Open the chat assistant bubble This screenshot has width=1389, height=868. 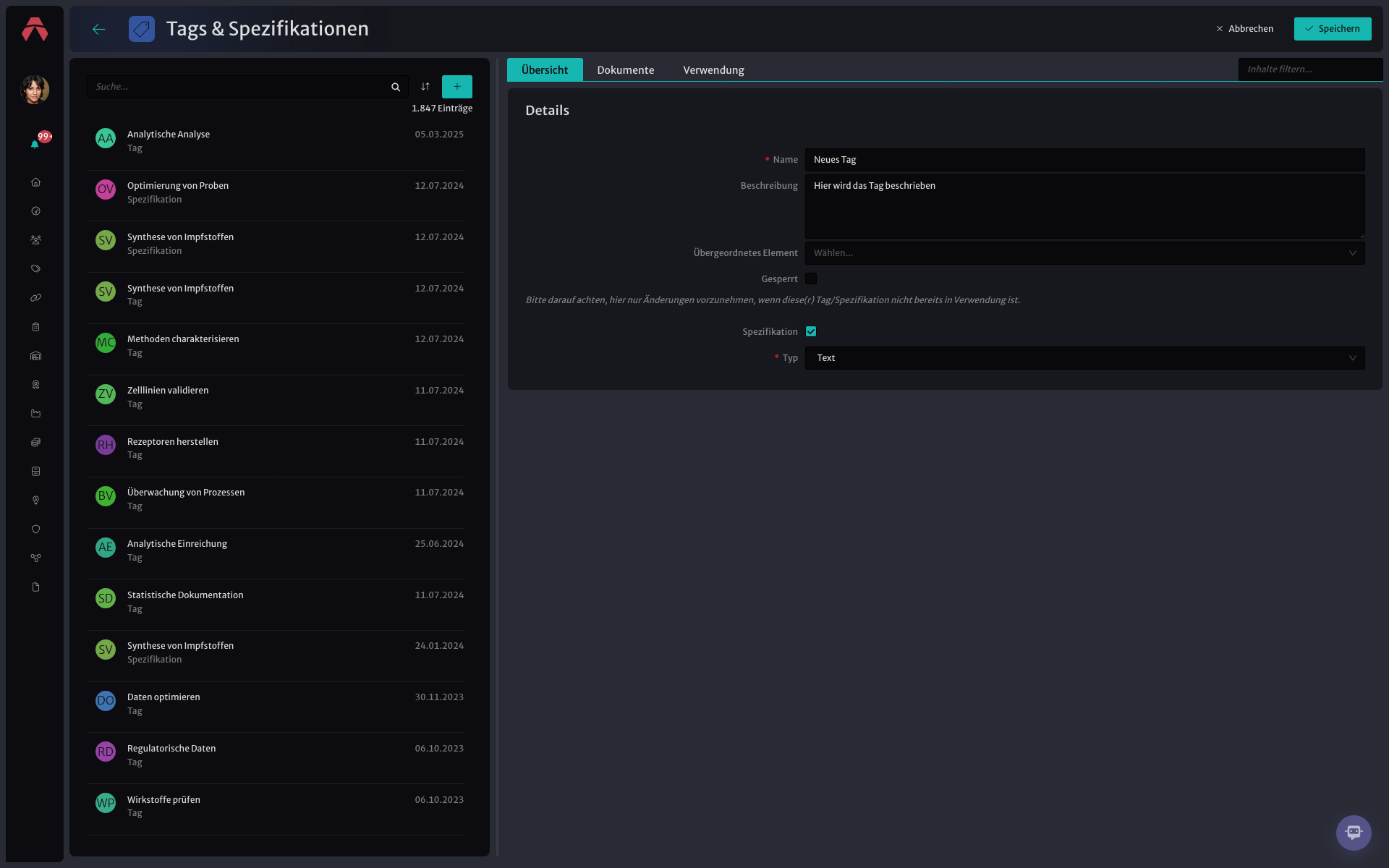[1354, 833]
